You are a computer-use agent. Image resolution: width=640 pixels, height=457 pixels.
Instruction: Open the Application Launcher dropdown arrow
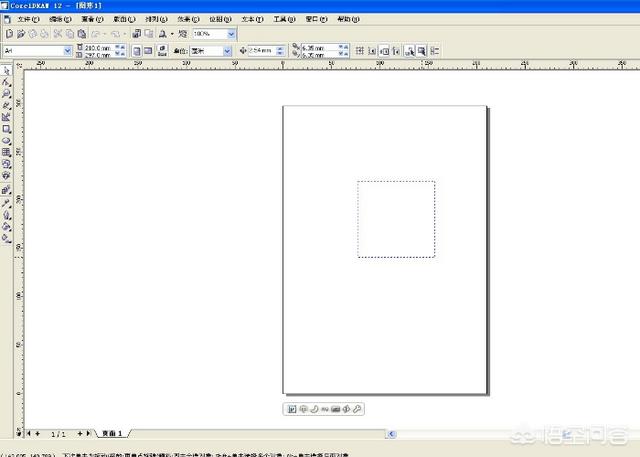(172, 34)
